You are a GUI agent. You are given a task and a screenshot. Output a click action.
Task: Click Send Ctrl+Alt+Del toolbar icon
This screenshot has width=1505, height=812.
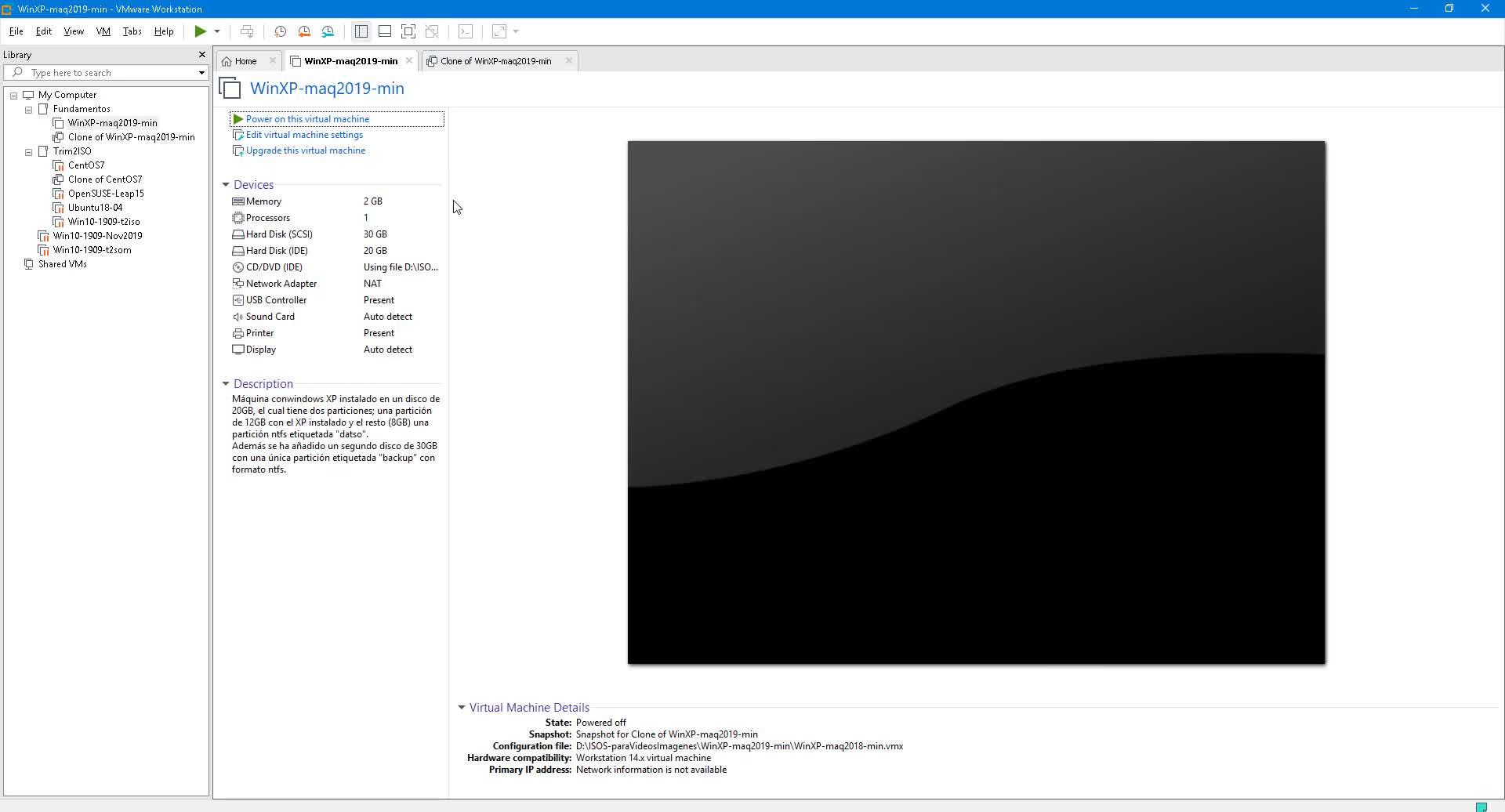point(247,31)
